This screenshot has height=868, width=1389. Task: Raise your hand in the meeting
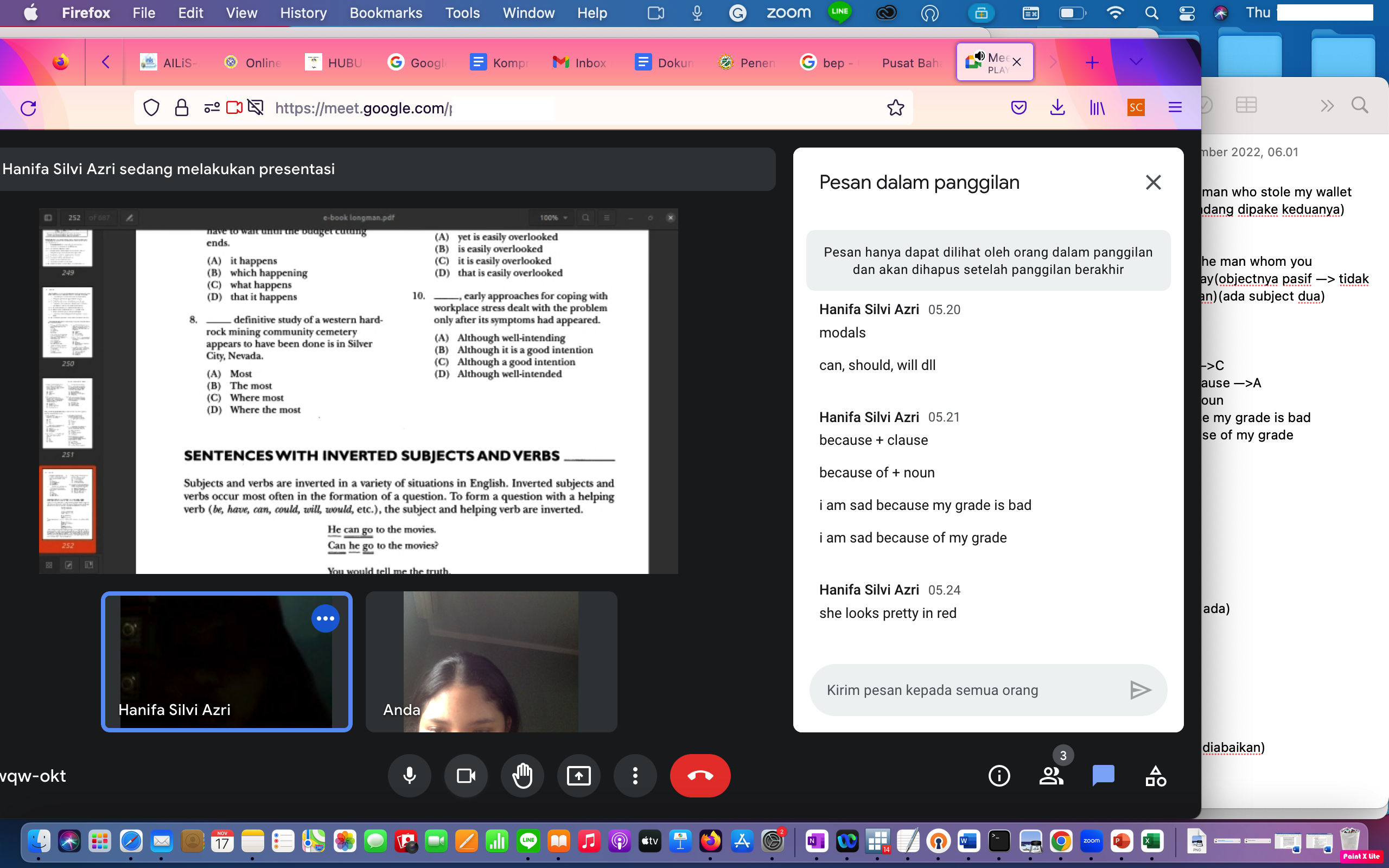(522, 776)
